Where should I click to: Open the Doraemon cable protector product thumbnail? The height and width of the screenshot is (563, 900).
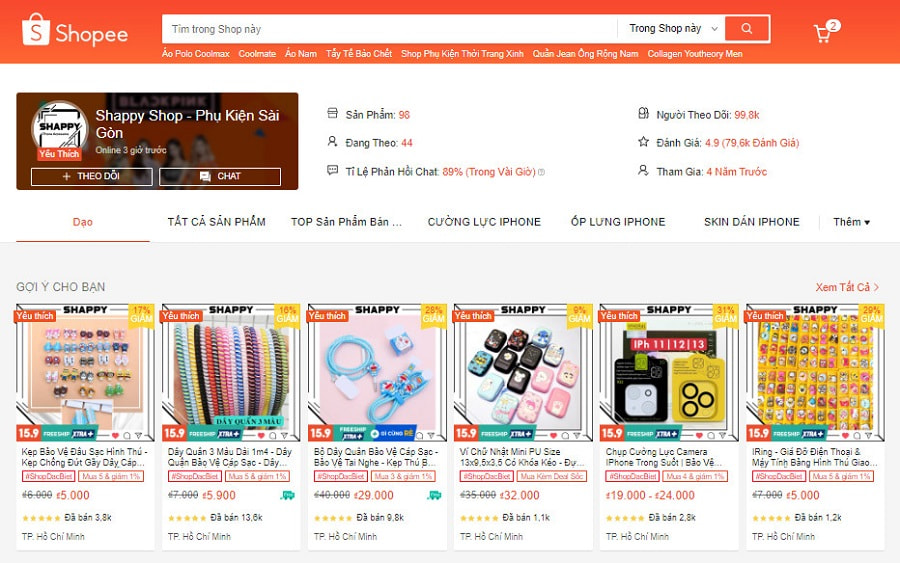[377, 372]
